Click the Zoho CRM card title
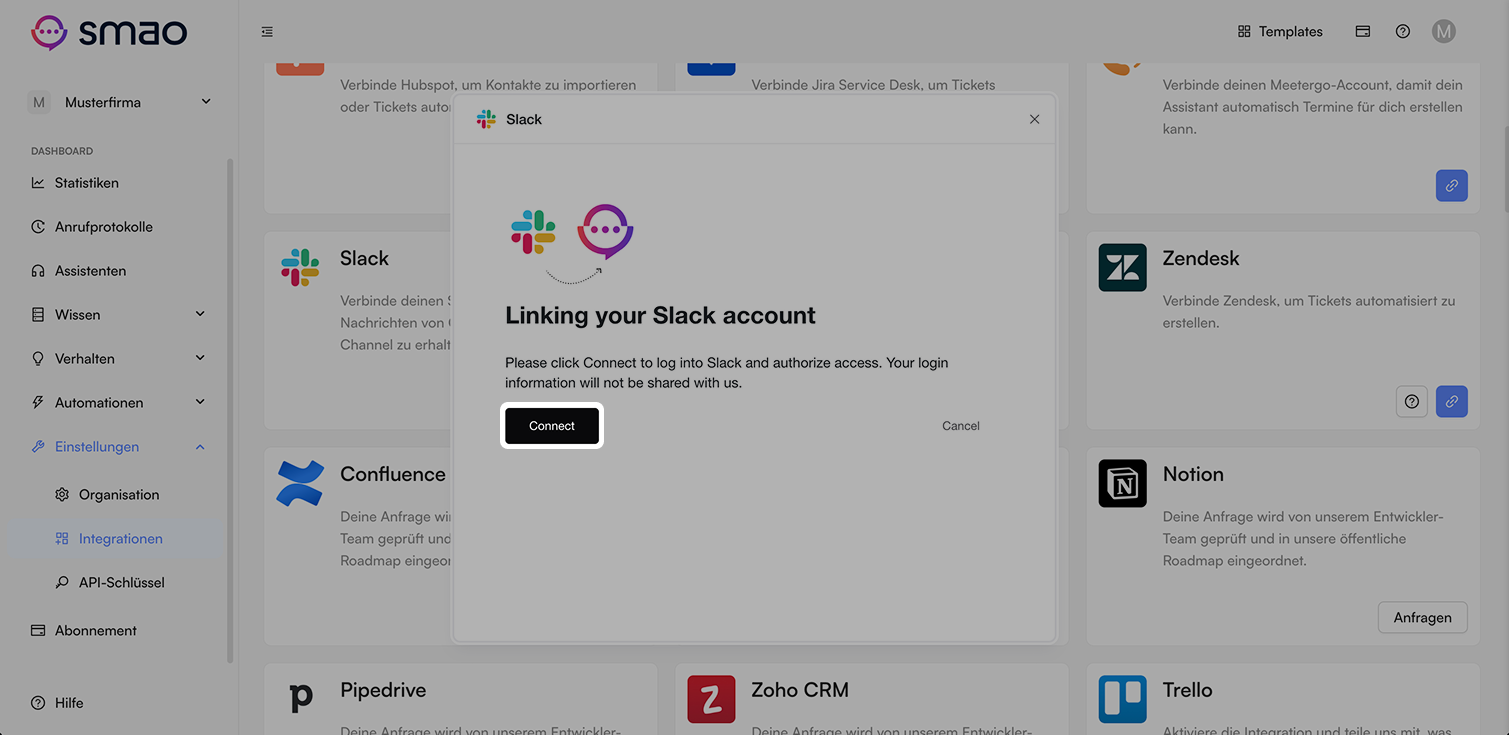The width and height of the screenshot is (1509, 735). pyautogui.click(x=800, y=690)
